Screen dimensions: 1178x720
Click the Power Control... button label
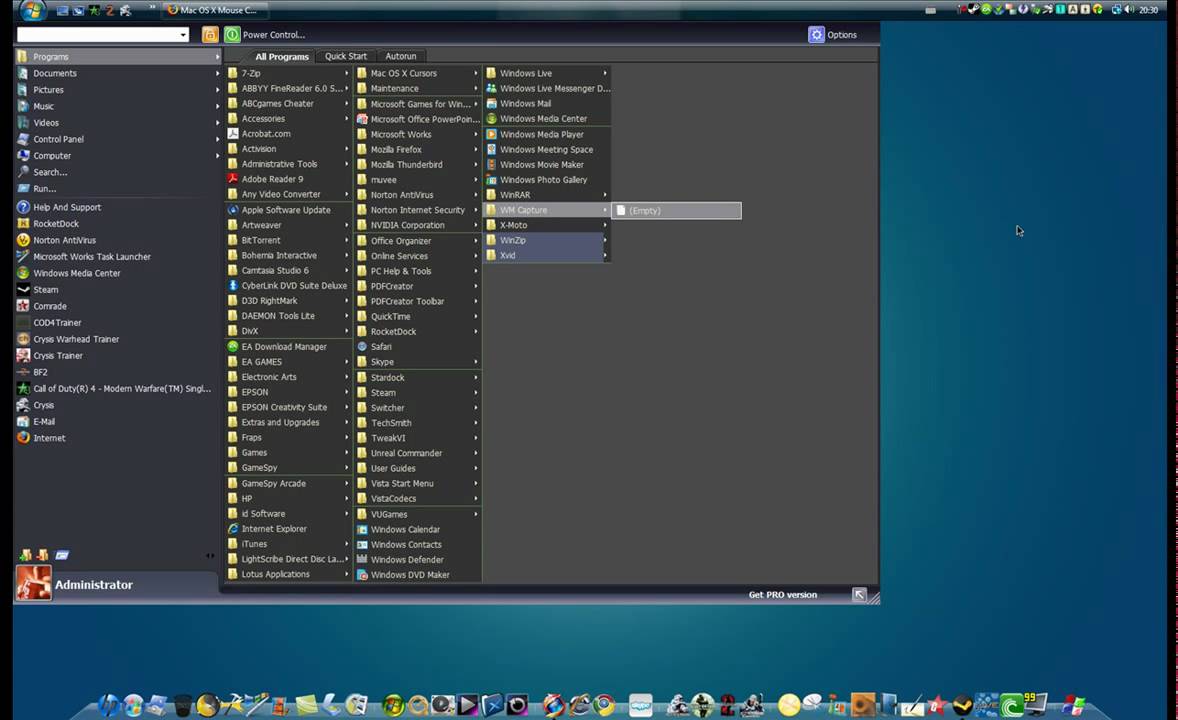pos(273,35)
